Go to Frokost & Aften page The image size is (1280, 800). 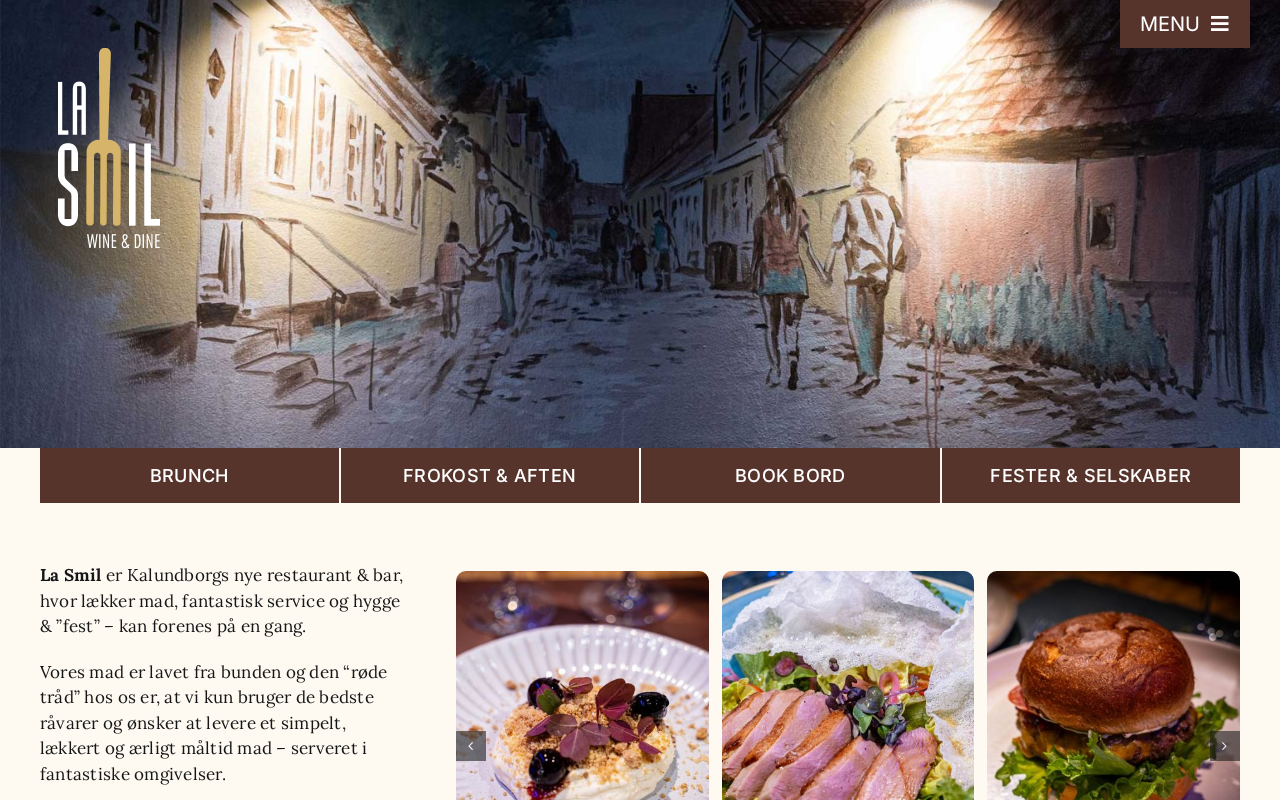[x=490, y=476]
